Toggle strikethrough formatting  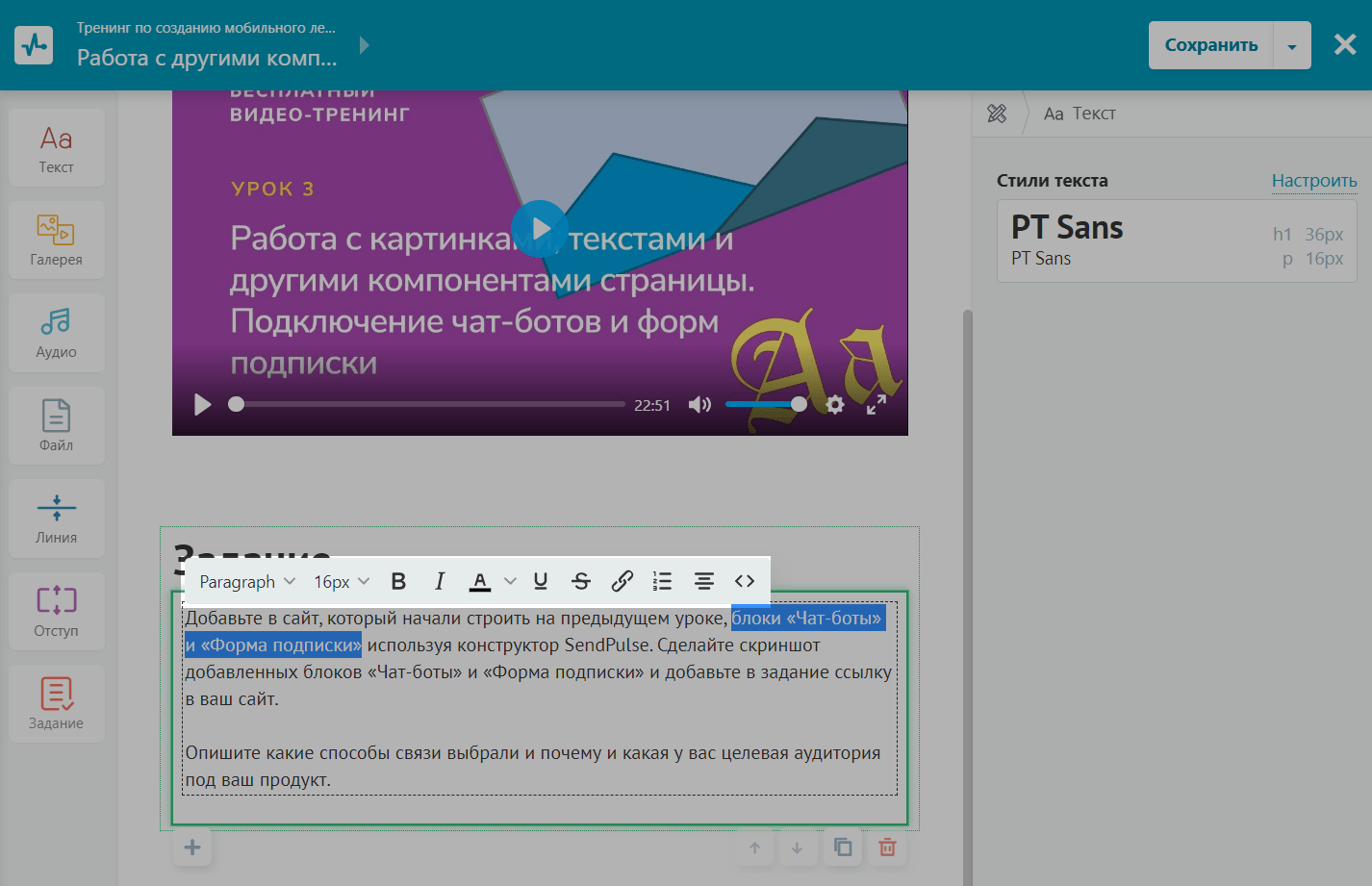(x=580, y=581)
